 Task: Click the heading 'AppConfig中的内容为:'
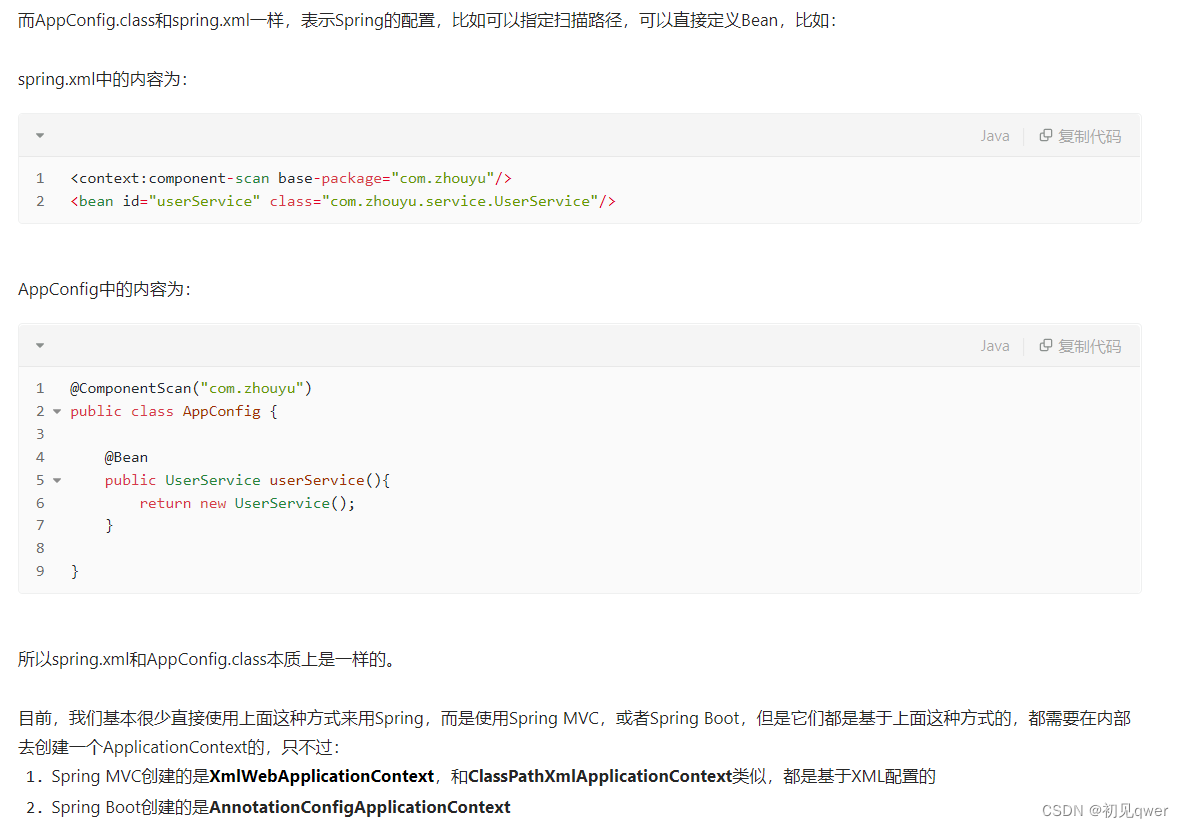[104, 289]
